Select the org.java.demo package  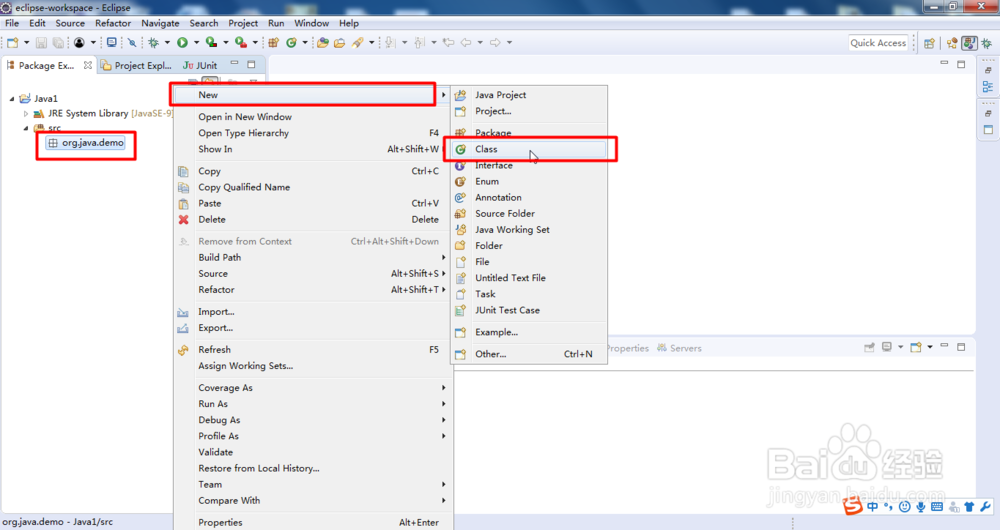(86, 143)
